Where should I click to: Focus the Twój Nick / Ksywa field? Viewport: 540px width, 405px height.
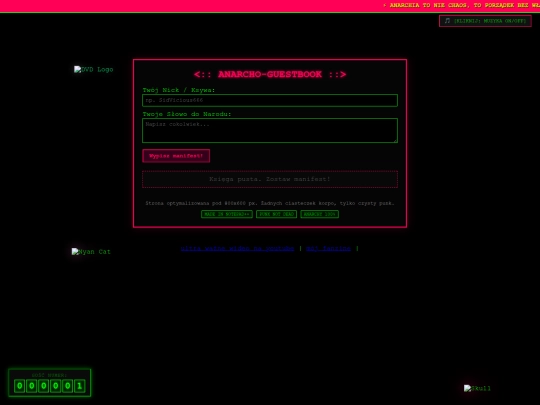(x=270, y=100)
